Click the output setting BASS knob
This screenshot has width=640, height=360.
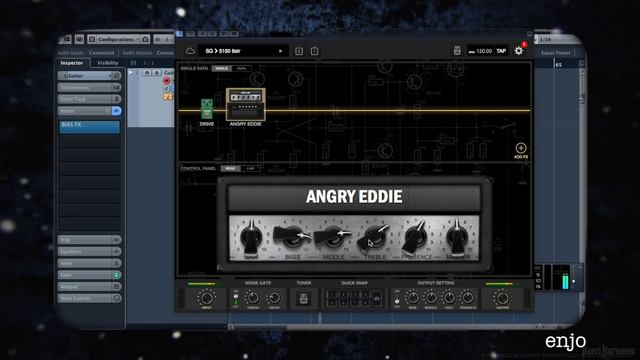coord(413,298)
